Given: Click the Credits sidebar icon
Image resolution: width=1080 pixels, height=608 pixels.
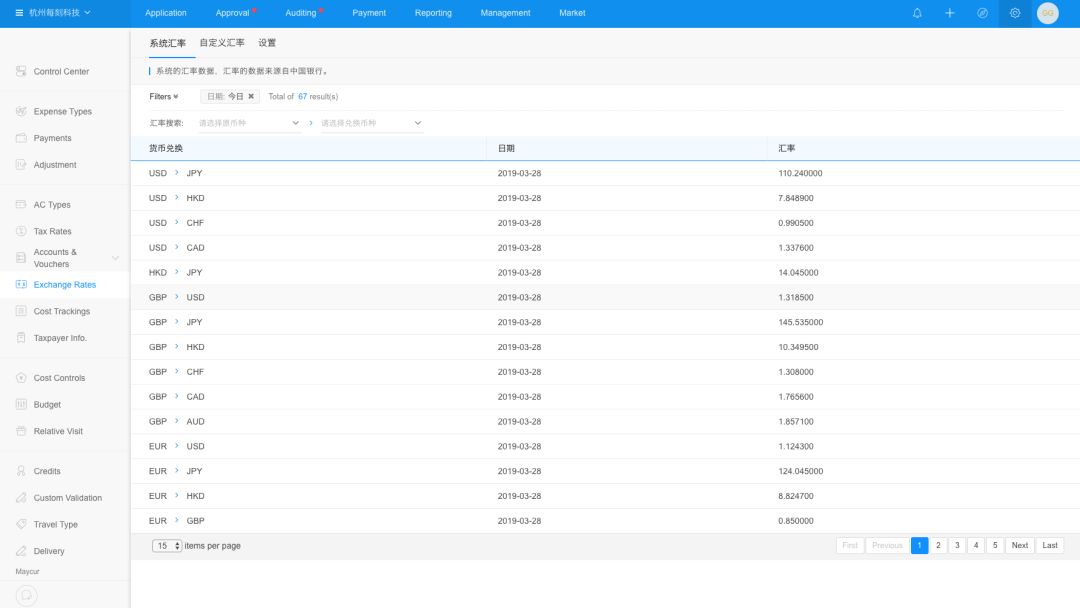Looking at the screenshot, I should (x=21, y=471).
